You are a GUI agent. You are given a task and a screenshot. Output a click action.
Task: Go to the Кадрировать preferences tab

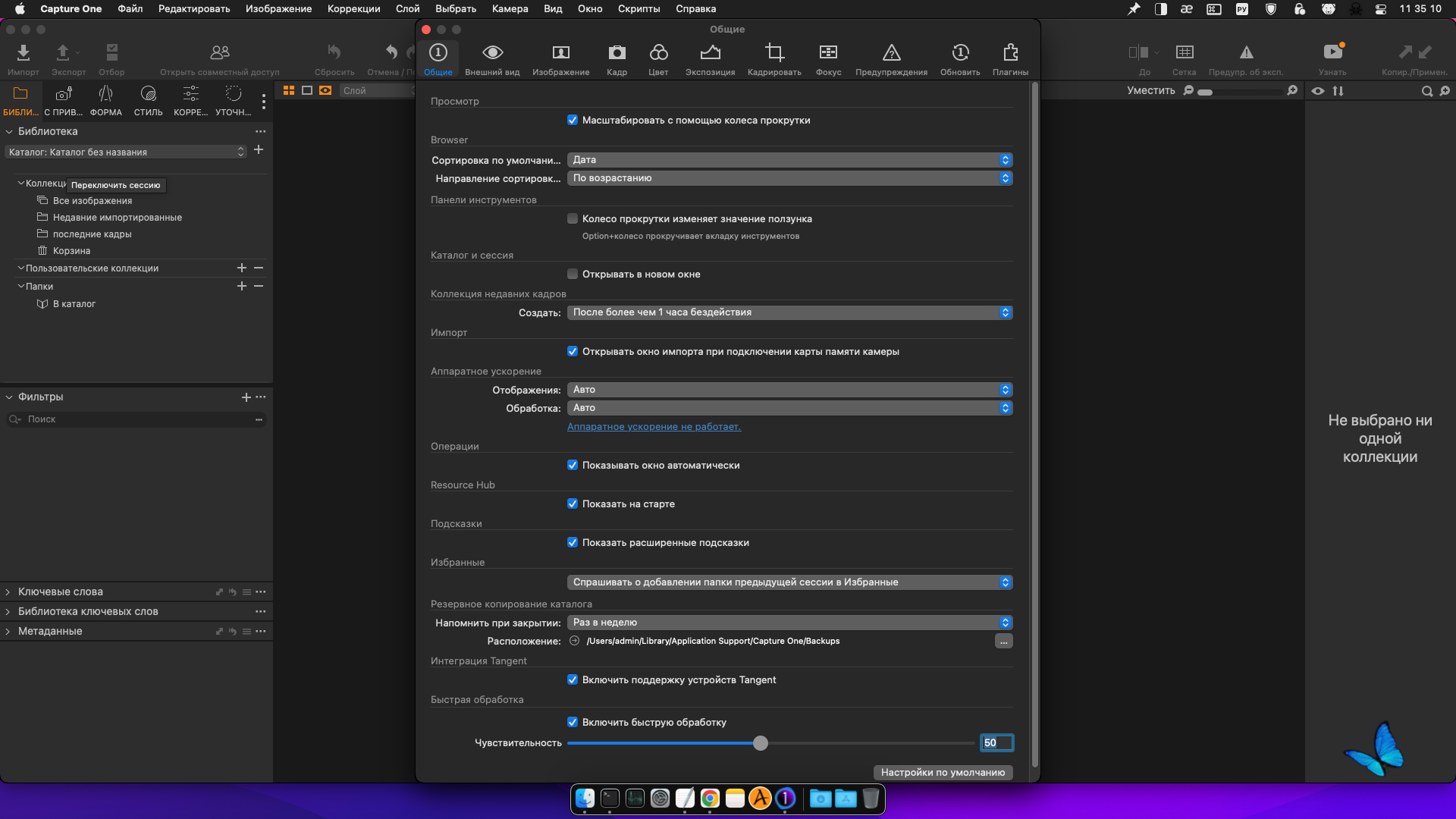pyautogui.click(x=774, y=59)
